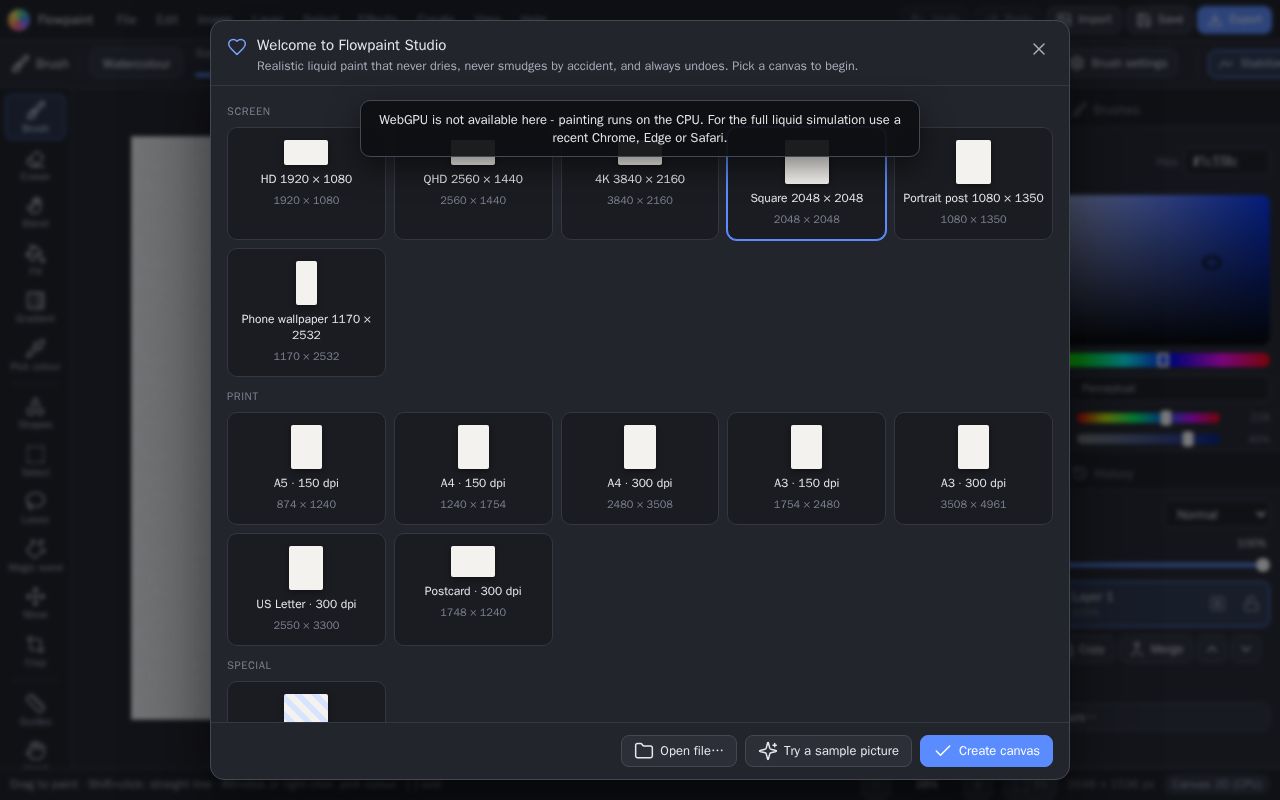Select the Postcard · 300 dpi preset
Viewport: 1280px width, 800px height.
click(473, 589)
